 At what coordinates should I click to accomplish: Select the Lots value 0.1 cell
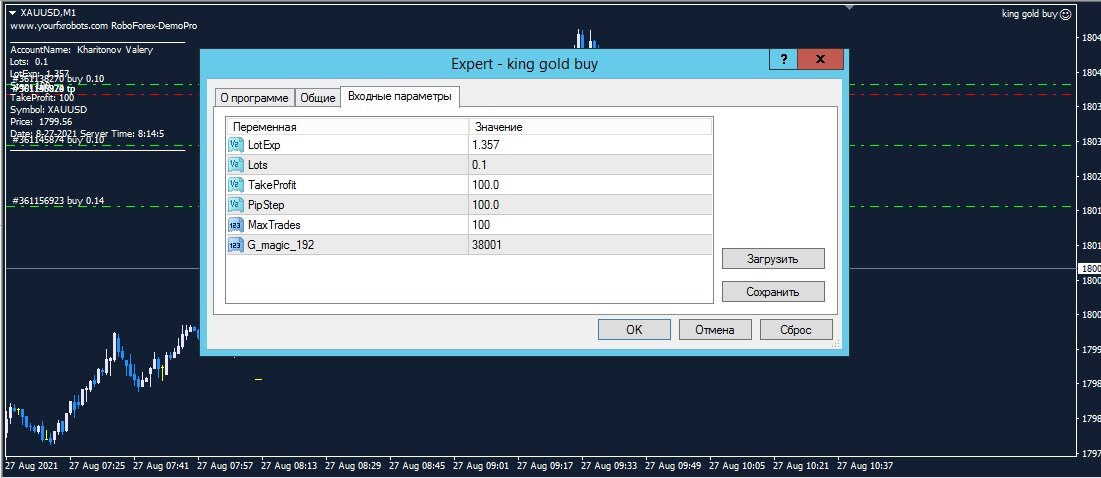[591, 165]
